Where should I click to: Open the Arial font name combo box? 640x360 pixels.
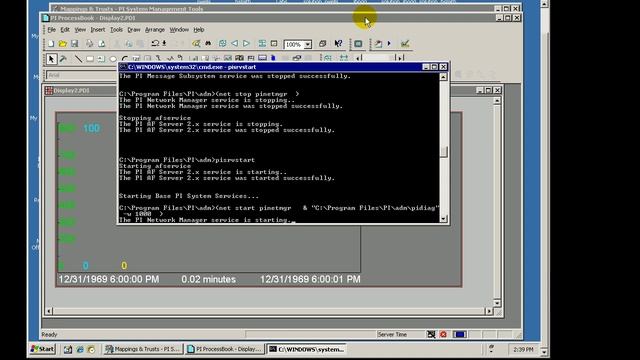(x=82, y=75)
